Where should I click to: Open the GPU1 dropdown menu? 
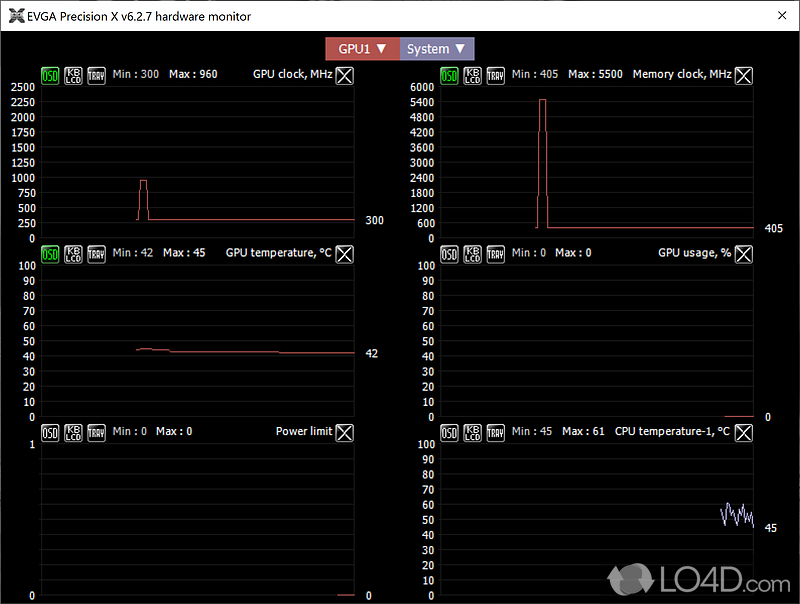(363, 49)
